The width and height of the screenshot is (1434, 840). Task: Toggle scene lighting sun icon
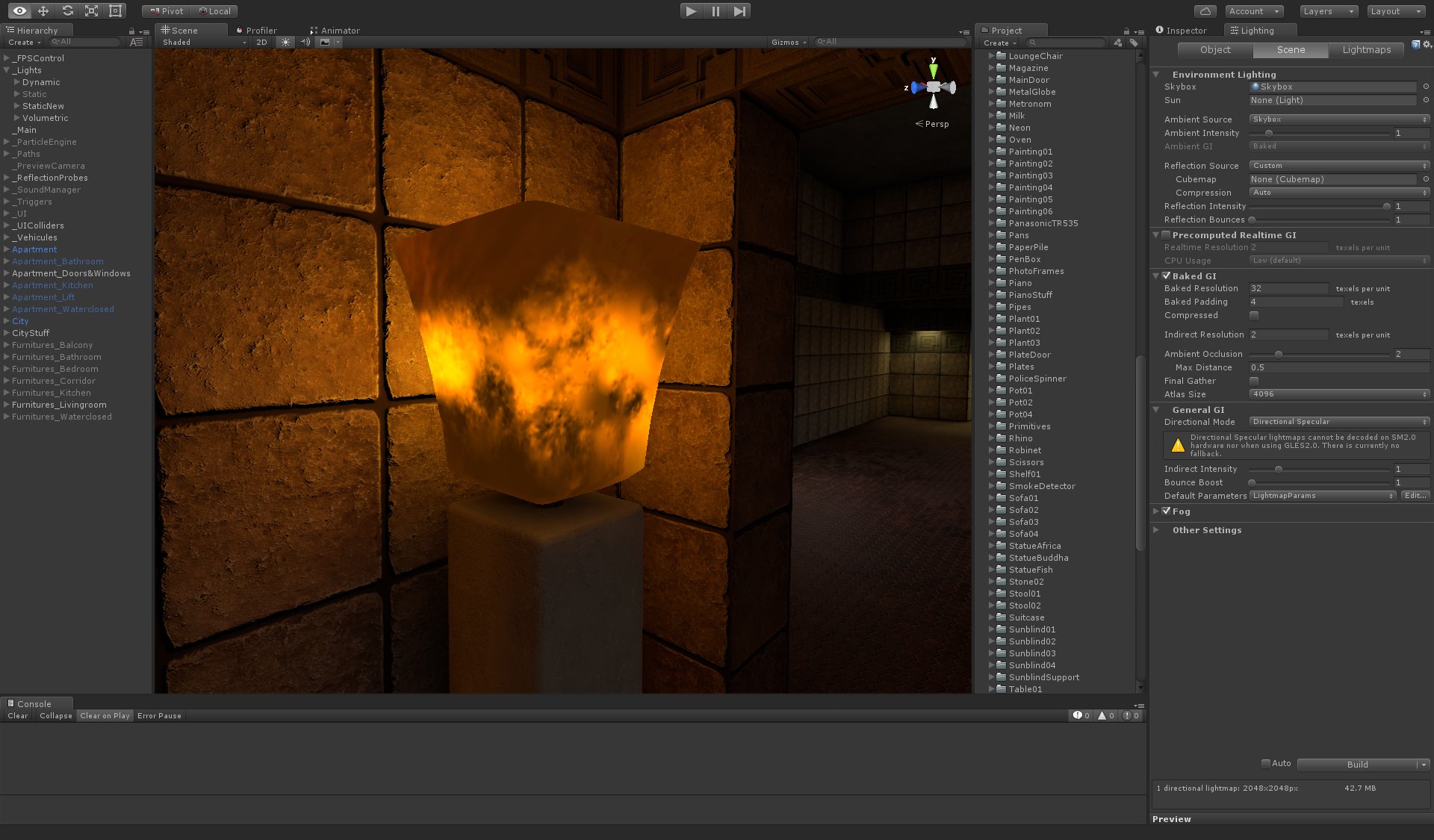(x=285, y=42)
